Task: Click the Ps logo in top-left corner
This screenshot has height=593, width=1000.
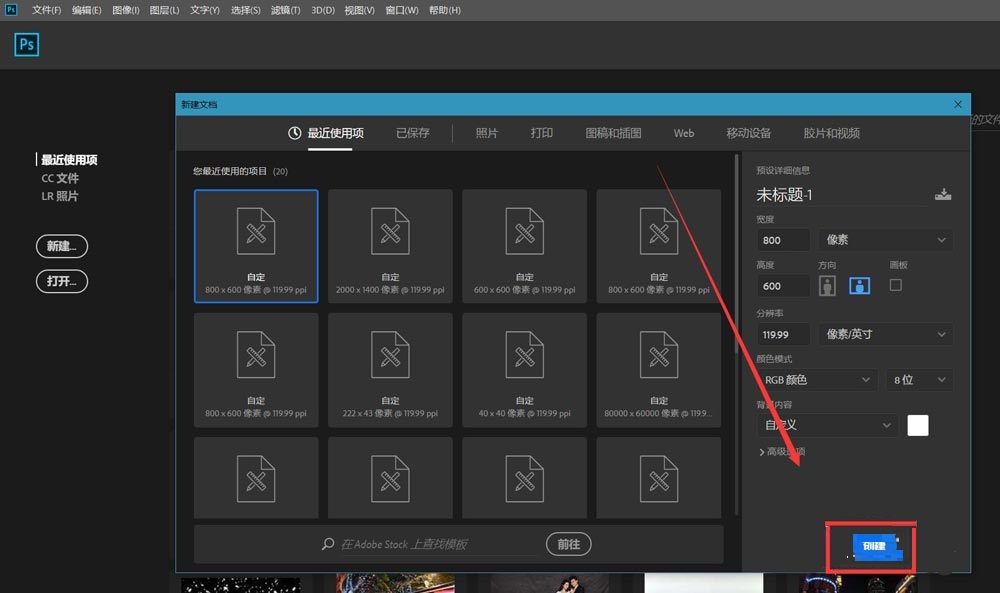Action: (x=26, y=44)
